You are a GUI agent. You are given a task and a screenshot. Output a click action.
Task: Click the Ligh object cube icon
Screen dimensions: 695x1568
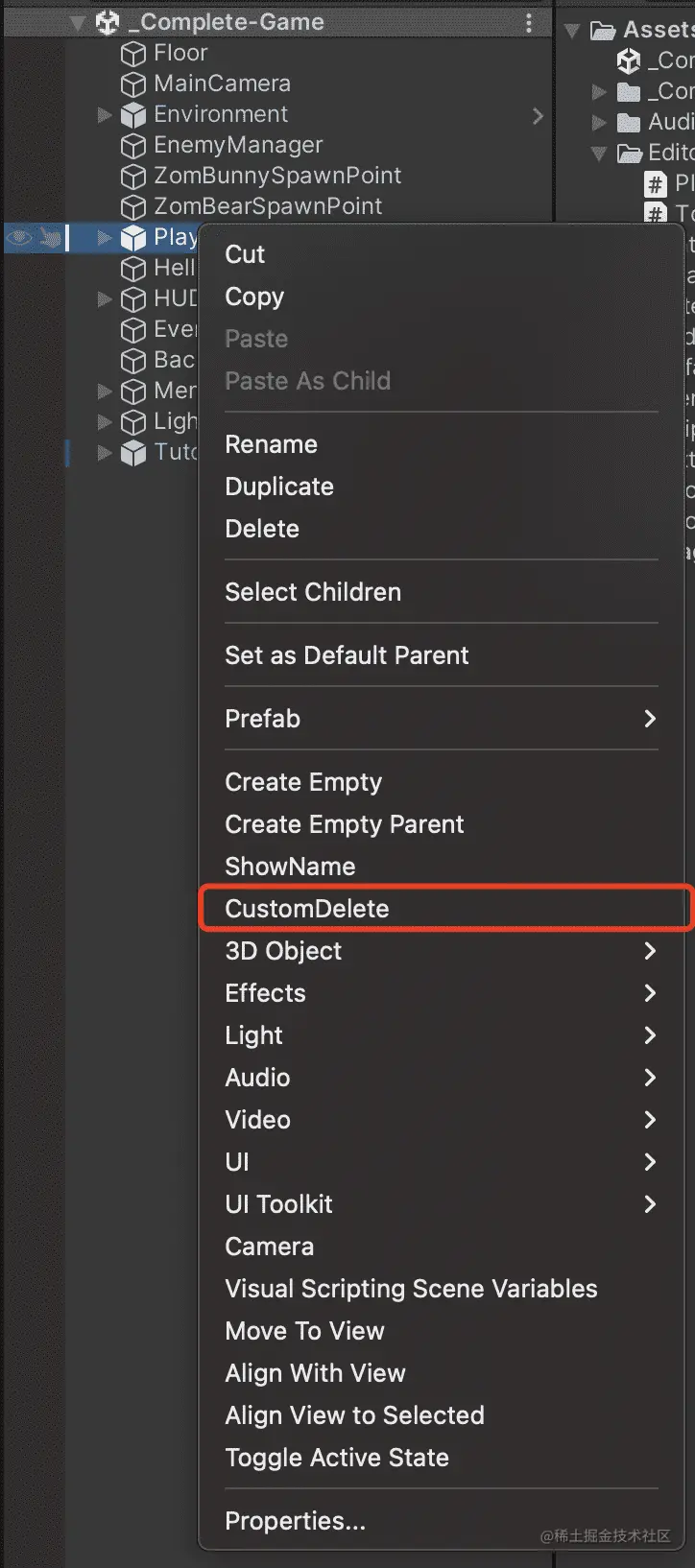coord(133,422)
